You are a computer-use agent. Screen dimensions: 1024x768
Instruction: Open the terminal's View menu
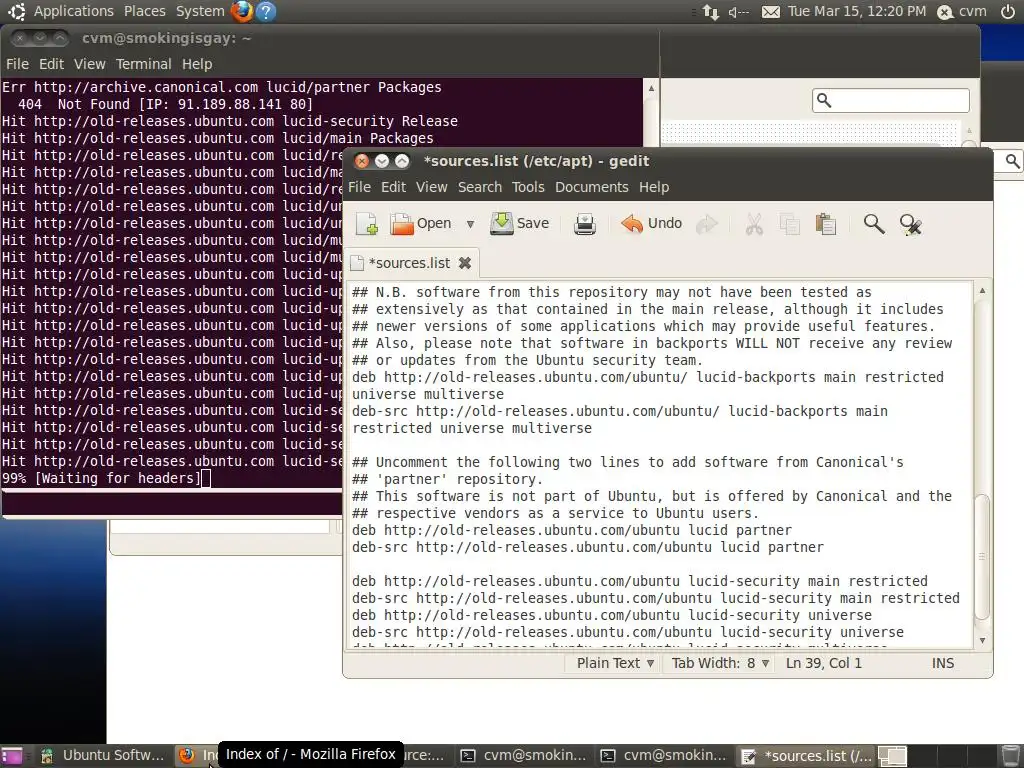click(x=89, y=64)
